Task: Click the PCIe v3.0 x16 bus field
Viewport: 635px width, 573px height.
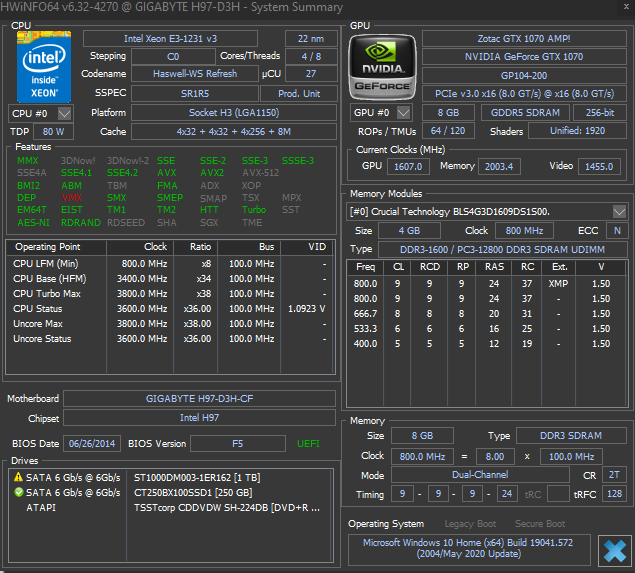Action: [524, 94]
